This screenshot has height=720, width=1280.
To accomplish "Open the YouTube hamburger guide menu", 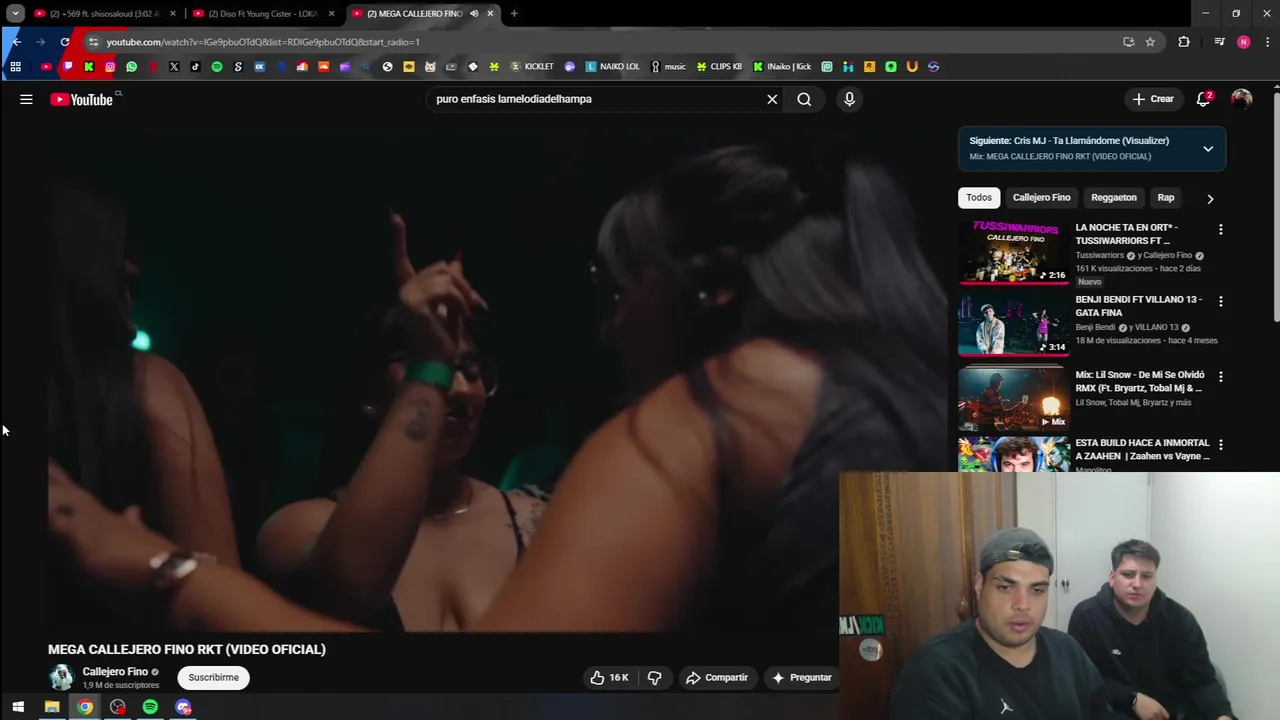I will point(26,99).
